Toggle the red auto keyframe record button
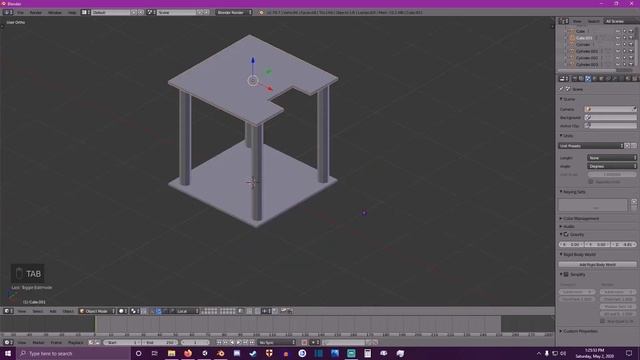Viewport: 640px width, 360px height. pos(304,342)
